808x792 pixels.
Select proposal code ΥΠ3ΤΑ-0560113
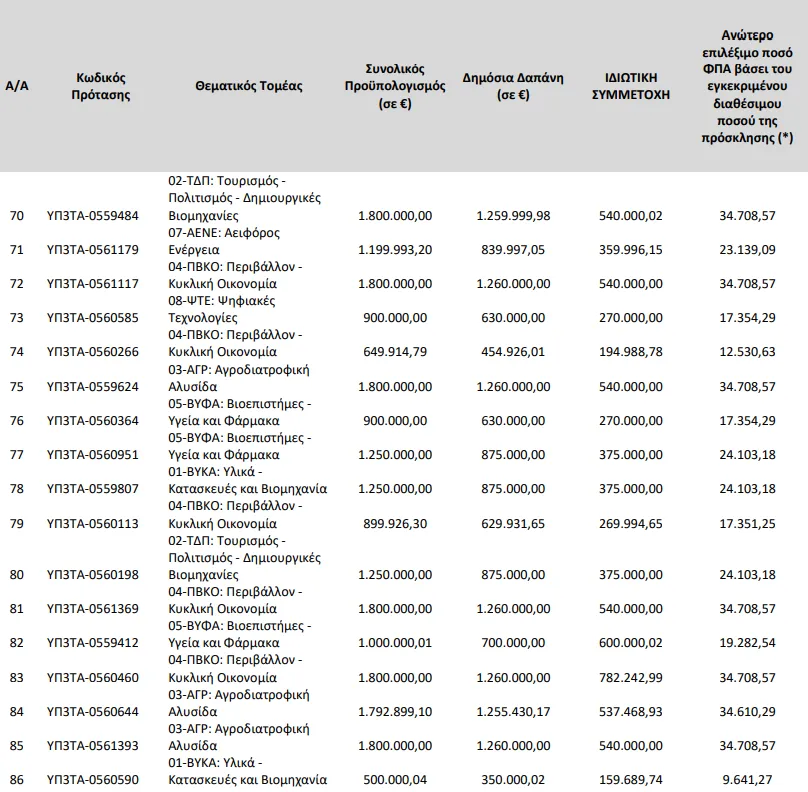[x=93, y=524]
